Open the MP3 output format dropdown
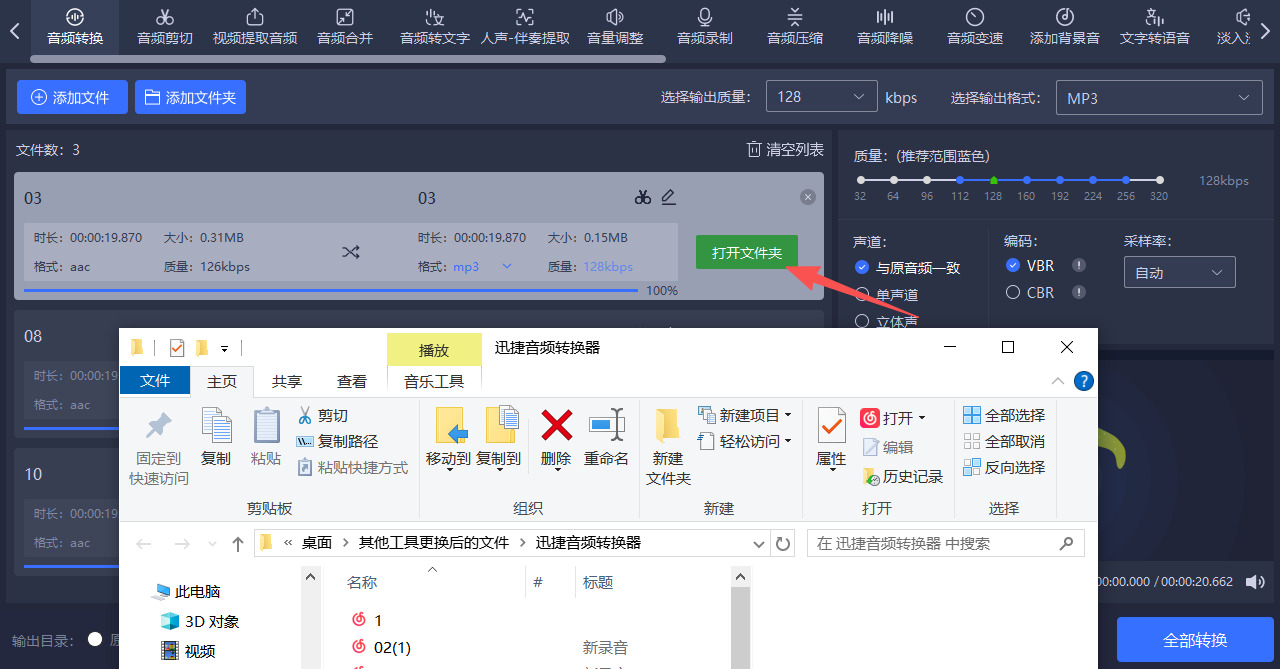 coord(1158,98)
